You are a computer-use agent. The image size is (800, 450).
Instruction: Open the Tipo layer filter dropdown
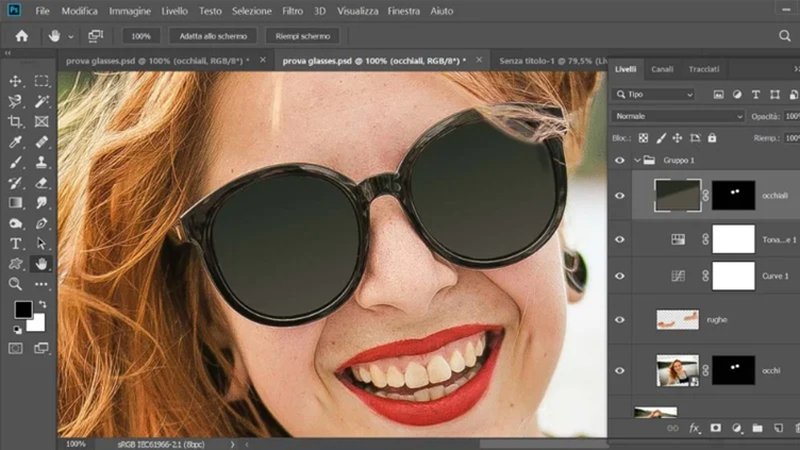pyautogui.click(x=654, y=94)
